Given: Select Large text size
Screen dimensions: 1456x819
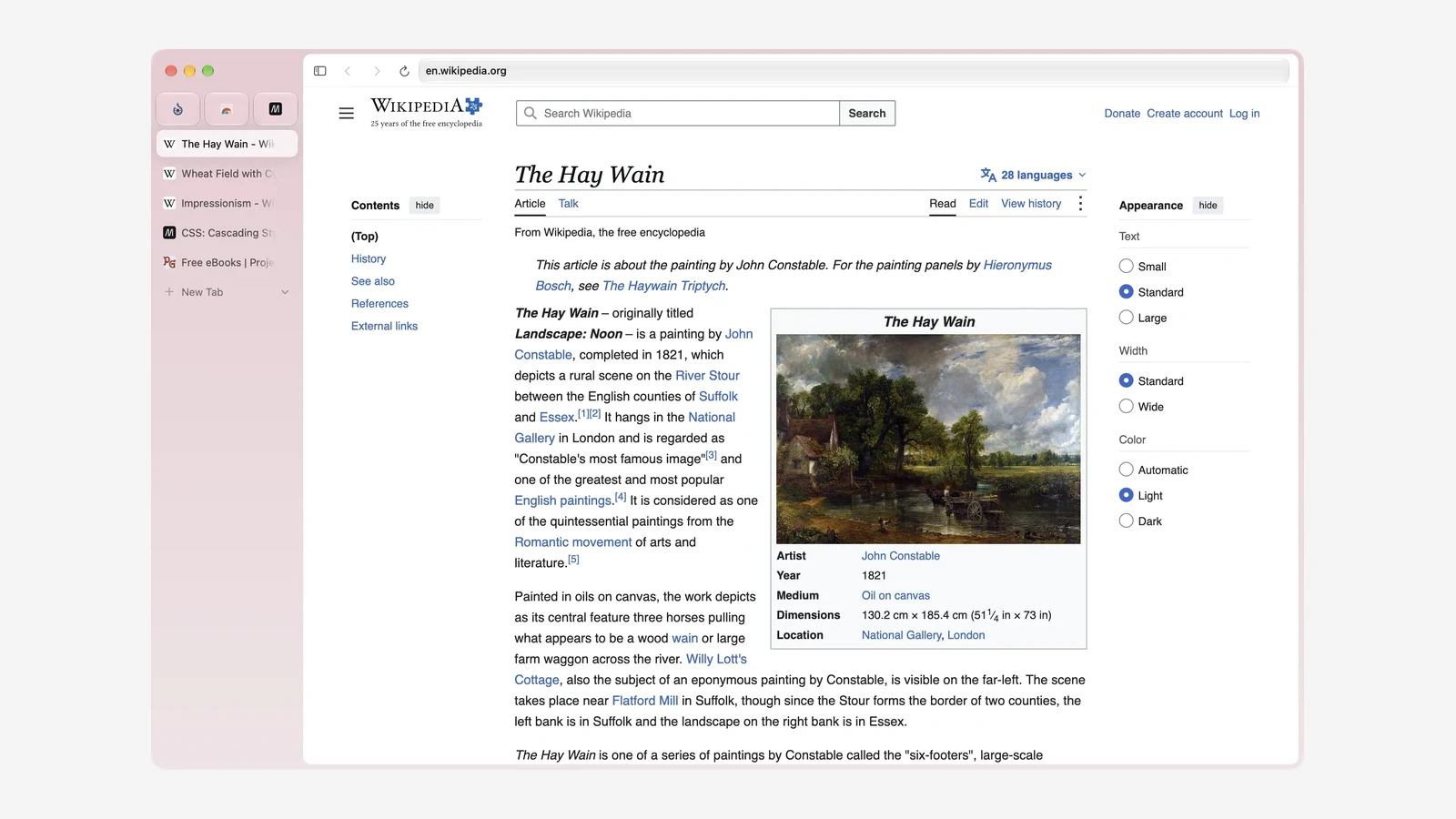Looking at the screenshot, I should 1127,318.
